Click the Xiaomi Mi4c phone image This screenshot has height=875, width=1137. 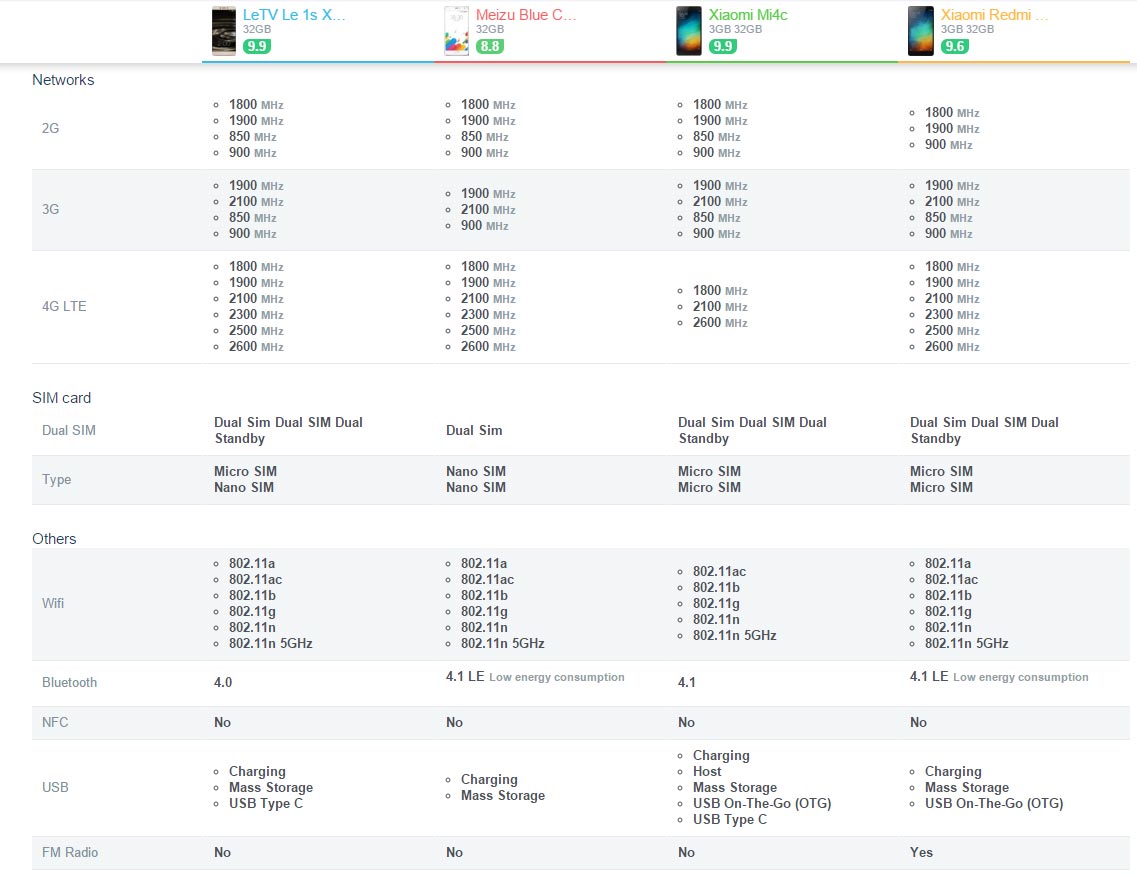[x=688, y=30]
